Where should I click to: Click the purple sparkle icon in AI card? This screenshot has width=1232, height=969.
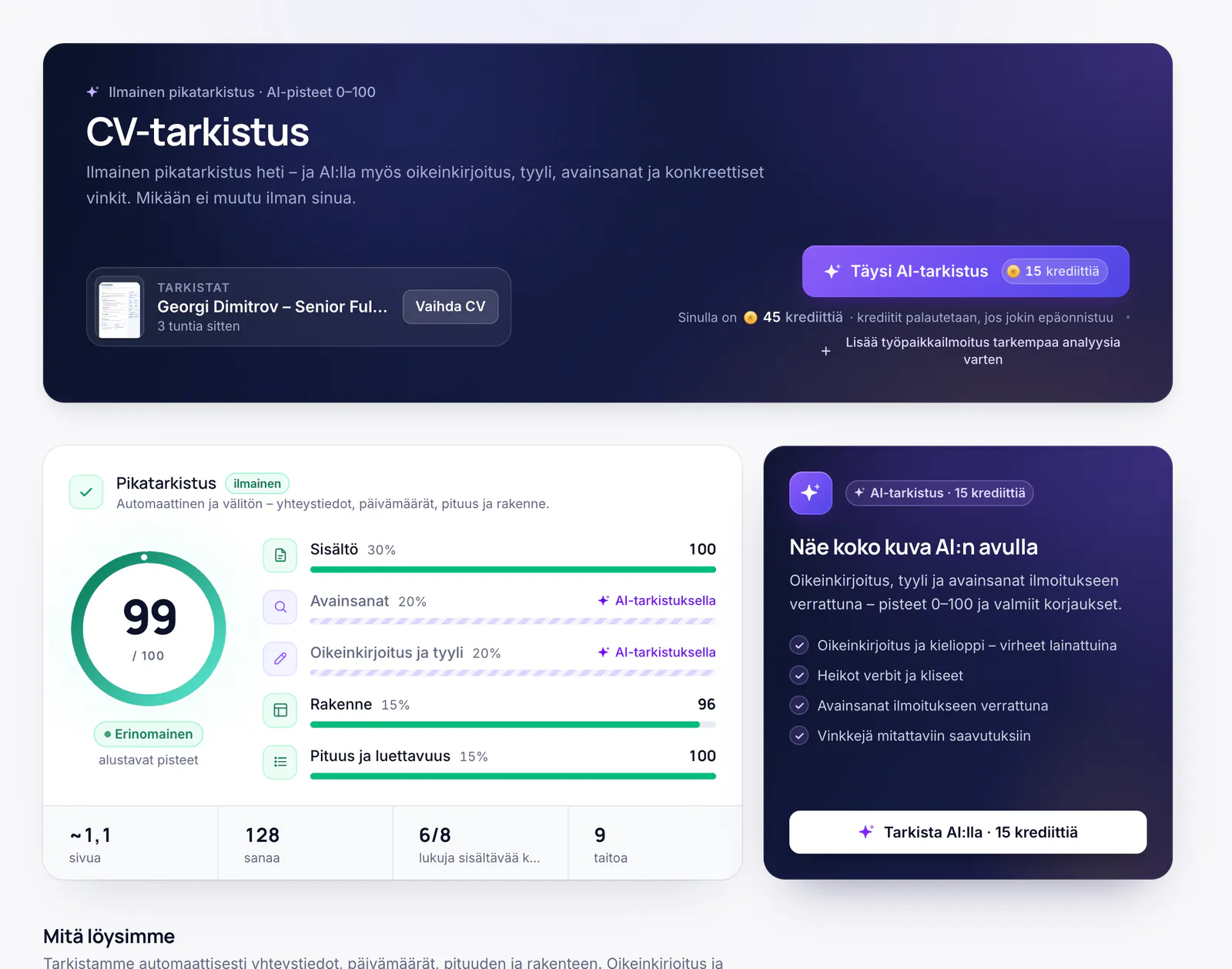[811, 493]
